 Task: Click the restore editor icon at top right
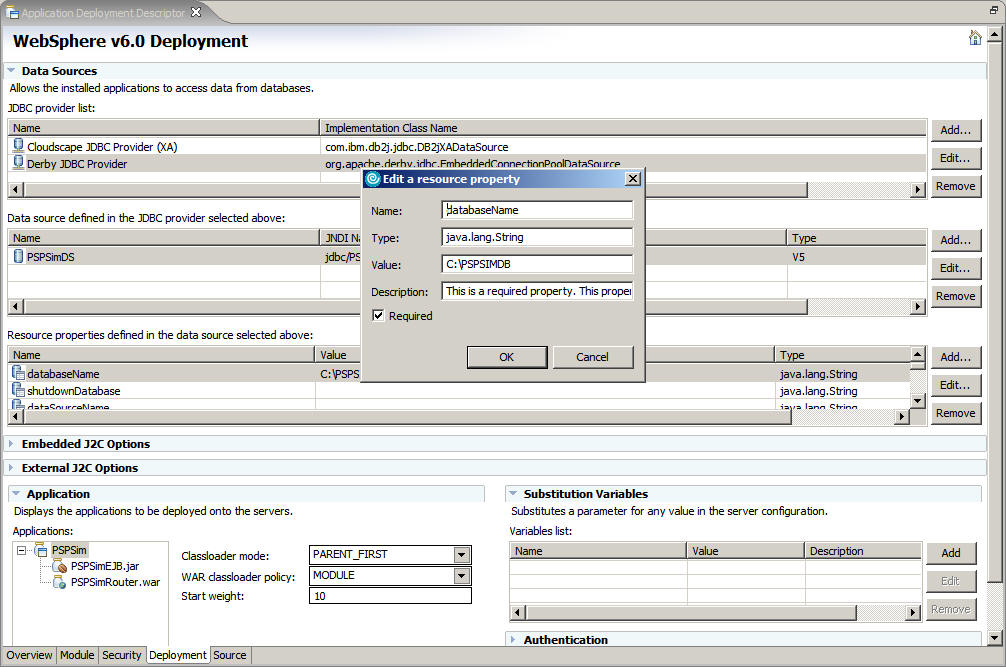(994, 10)
